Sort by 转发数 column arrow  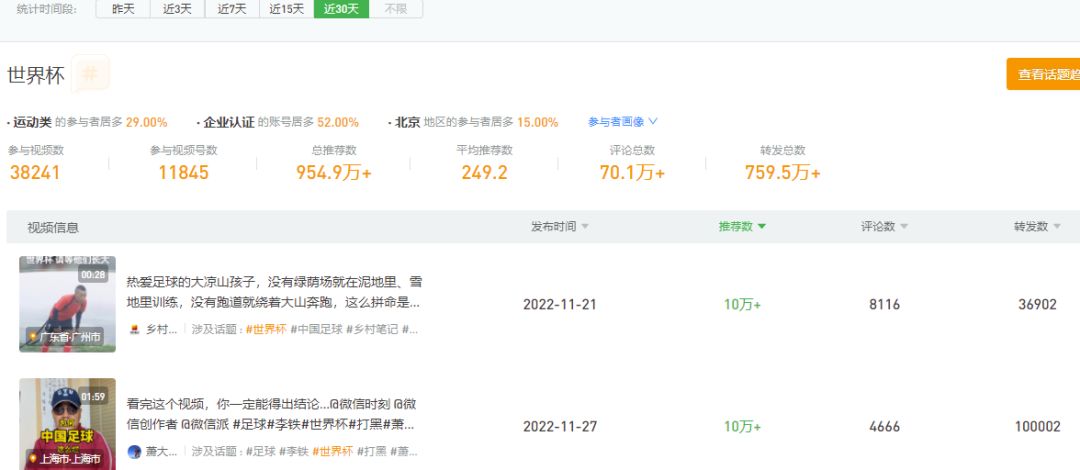[x=1057, y=227]
